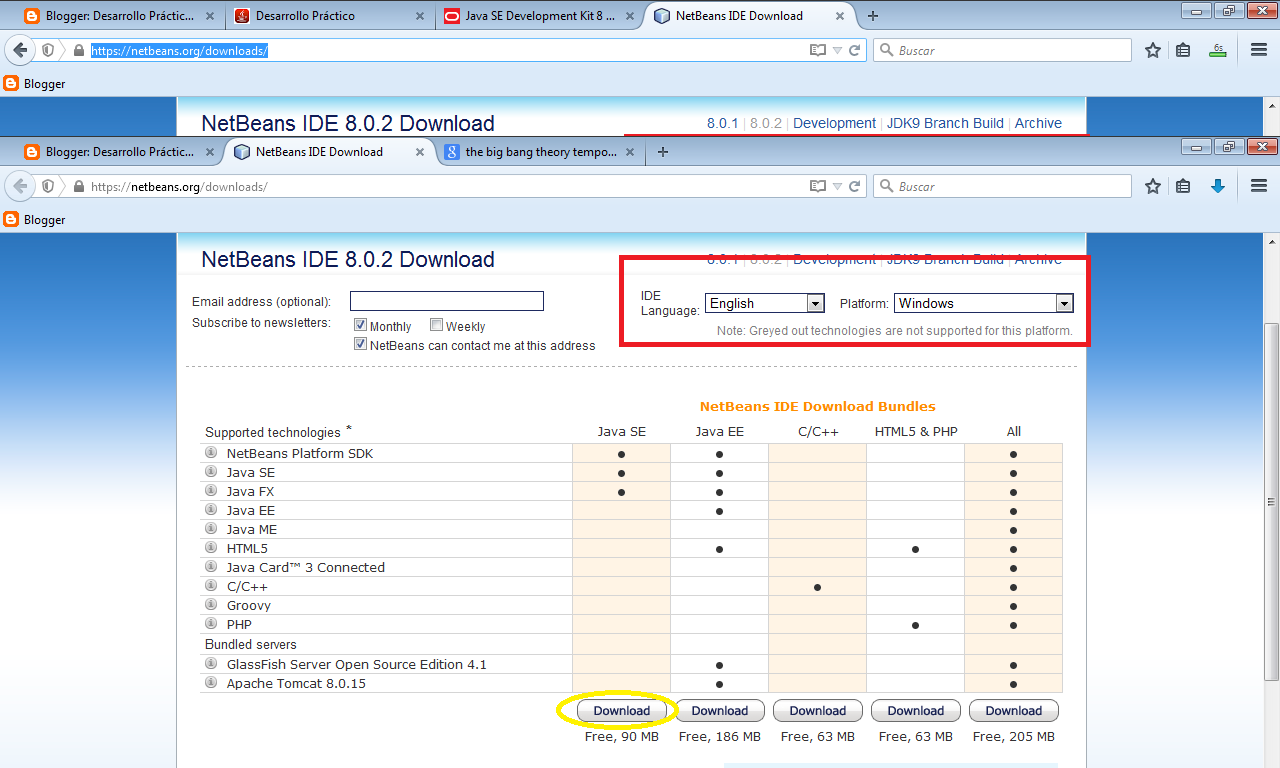Bookmark this page with the star icon
1280x768 pixels.
click(x=1152, y=186)
